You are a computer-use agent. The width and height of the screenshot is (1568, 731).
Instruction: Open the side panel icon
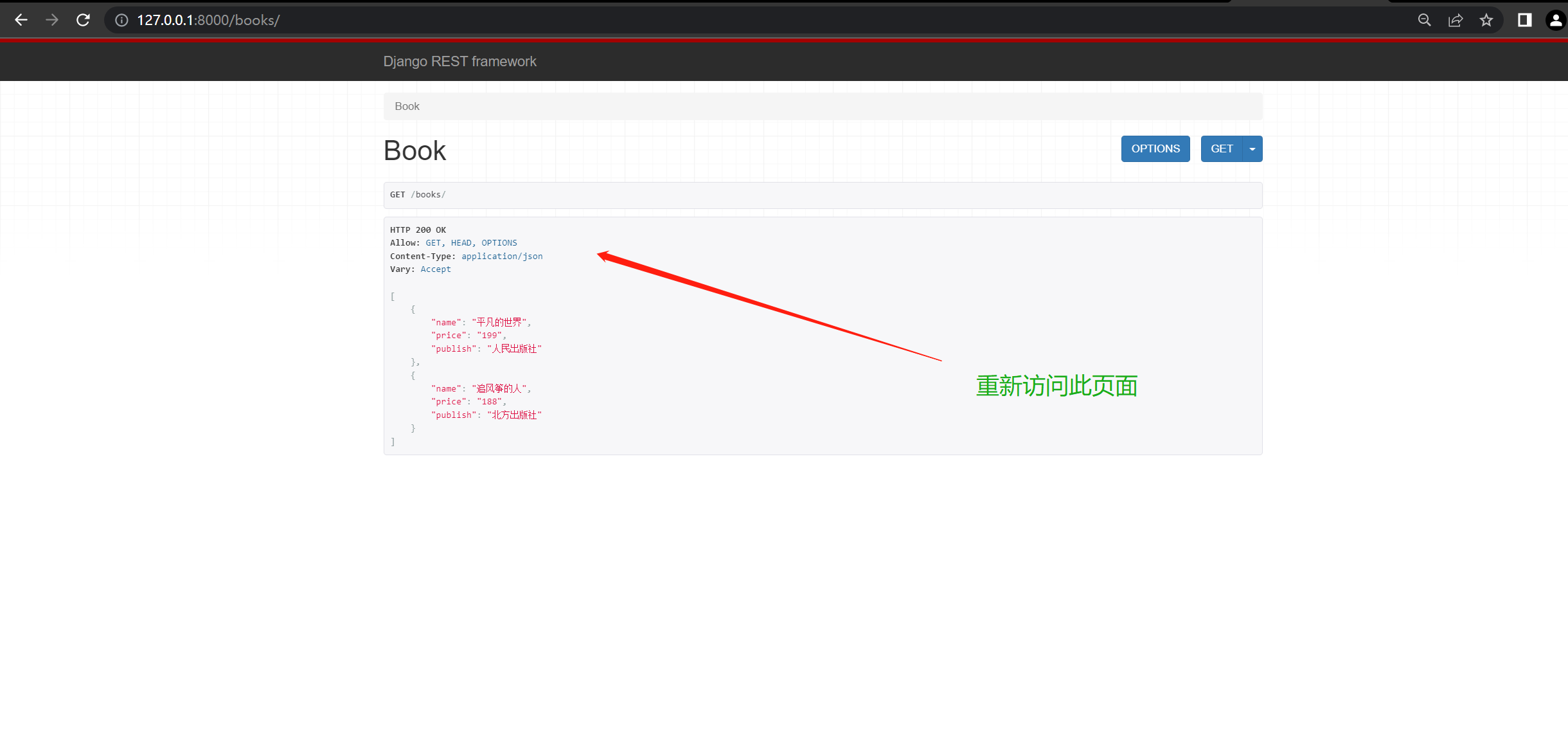[x=1524, y=20]
